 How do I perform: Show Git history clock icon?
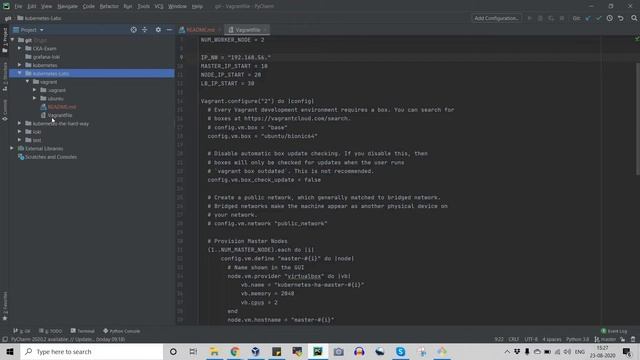click(x=609, y=18)
